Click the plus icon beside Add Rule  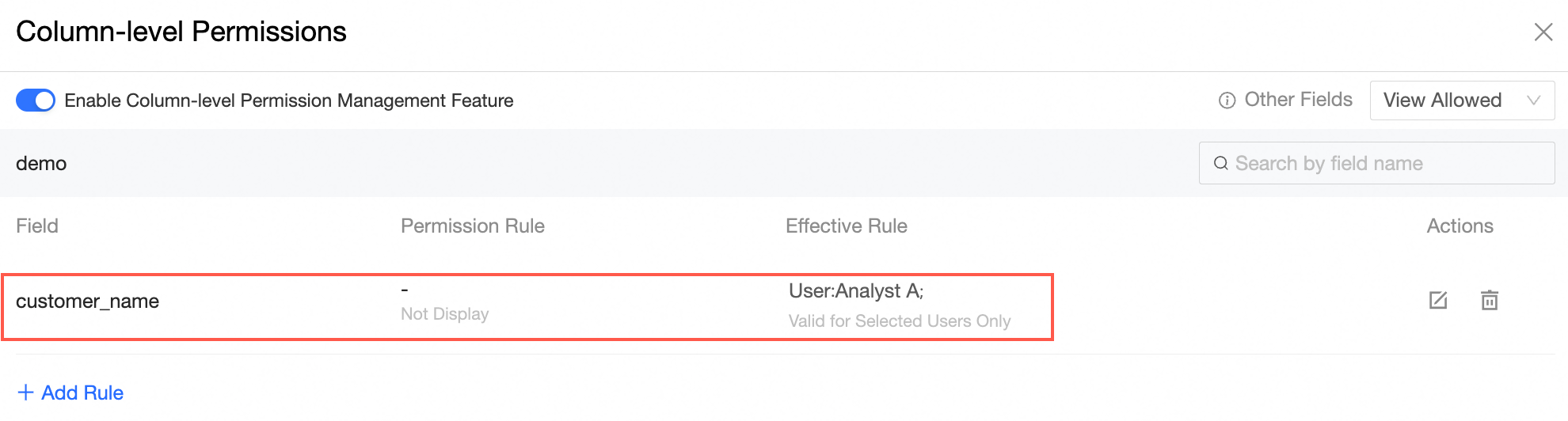pyautogui.click(x=25, y=393)
